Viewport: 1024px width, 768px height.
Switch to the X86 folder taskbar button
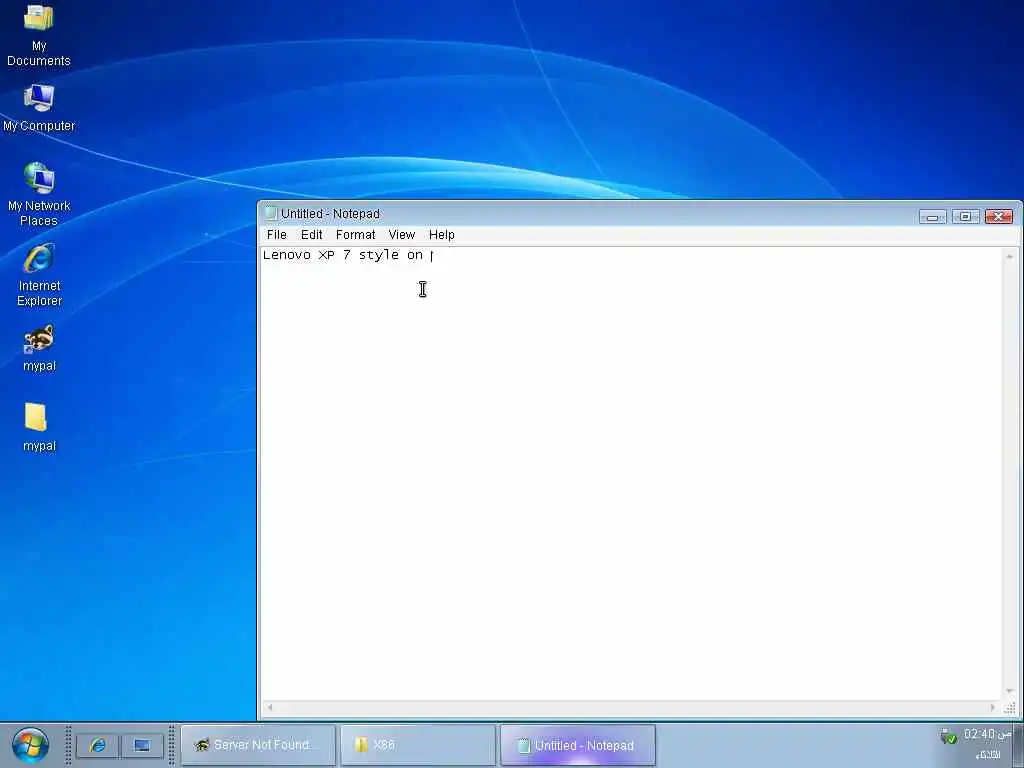tap(418, 745)
